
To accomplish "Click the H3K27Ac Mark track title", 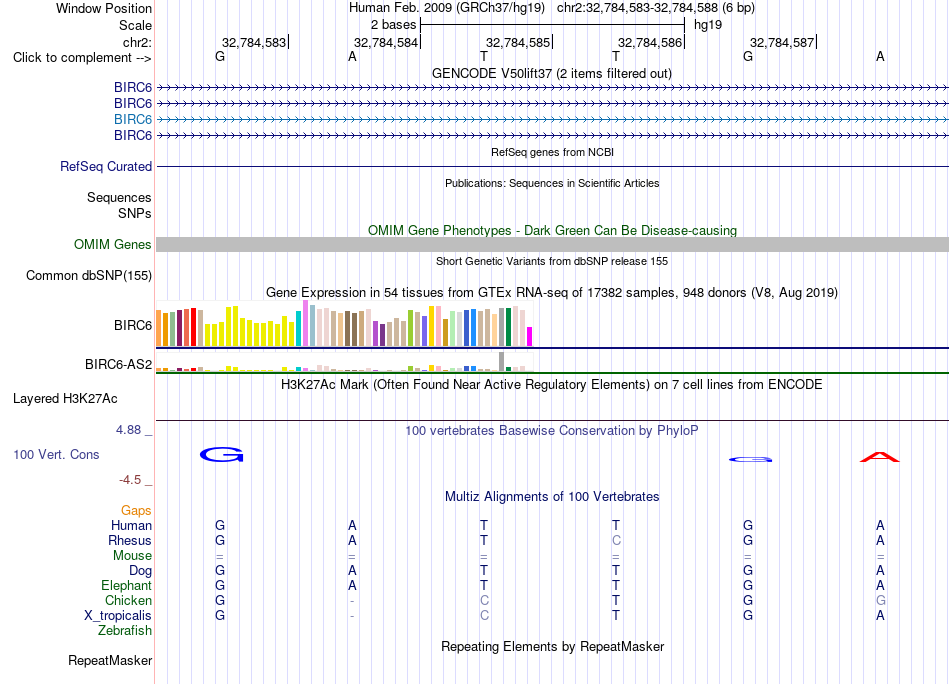I will (552, 385).
